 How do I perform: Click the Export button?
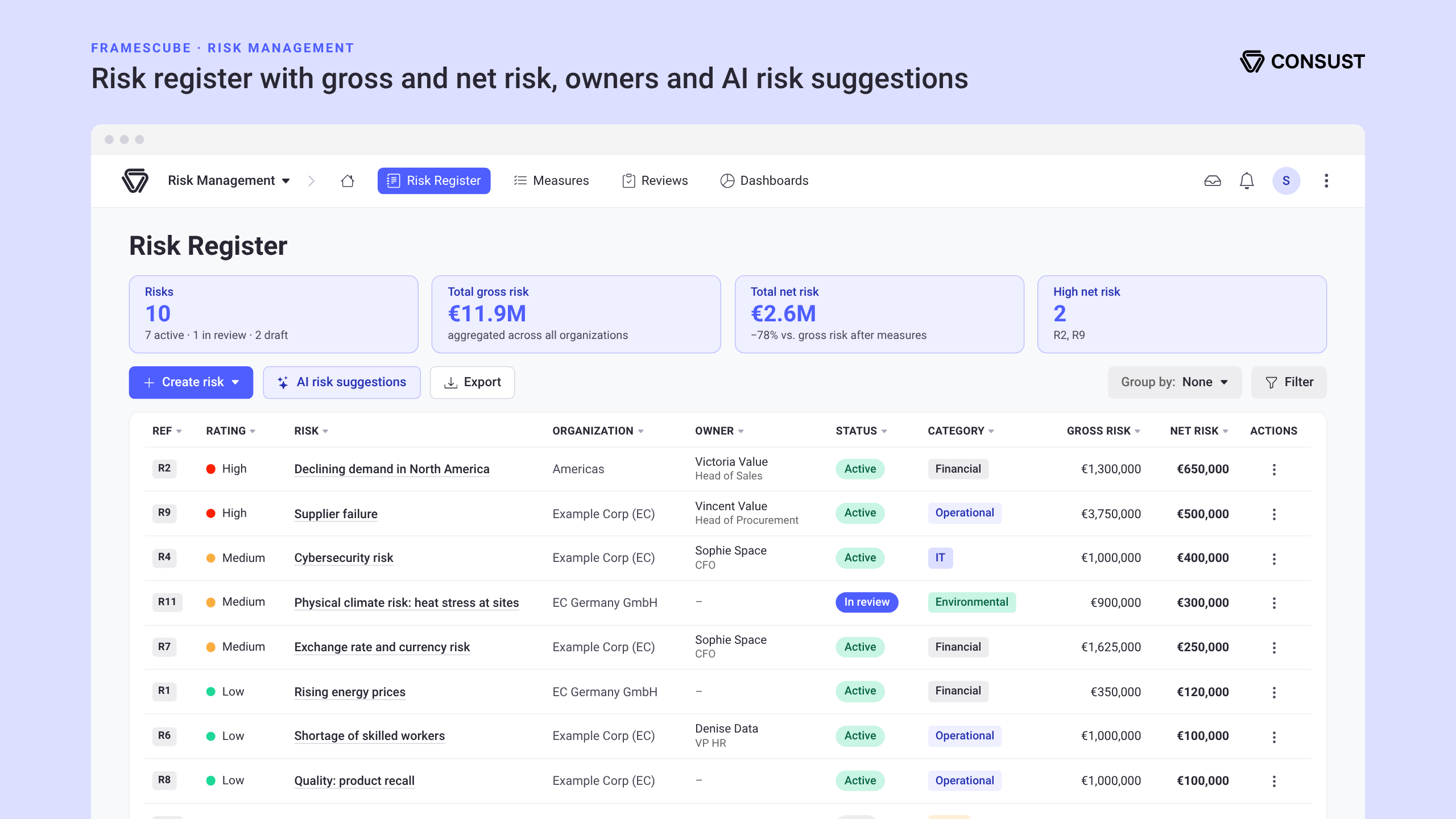(x=472, y=382)
